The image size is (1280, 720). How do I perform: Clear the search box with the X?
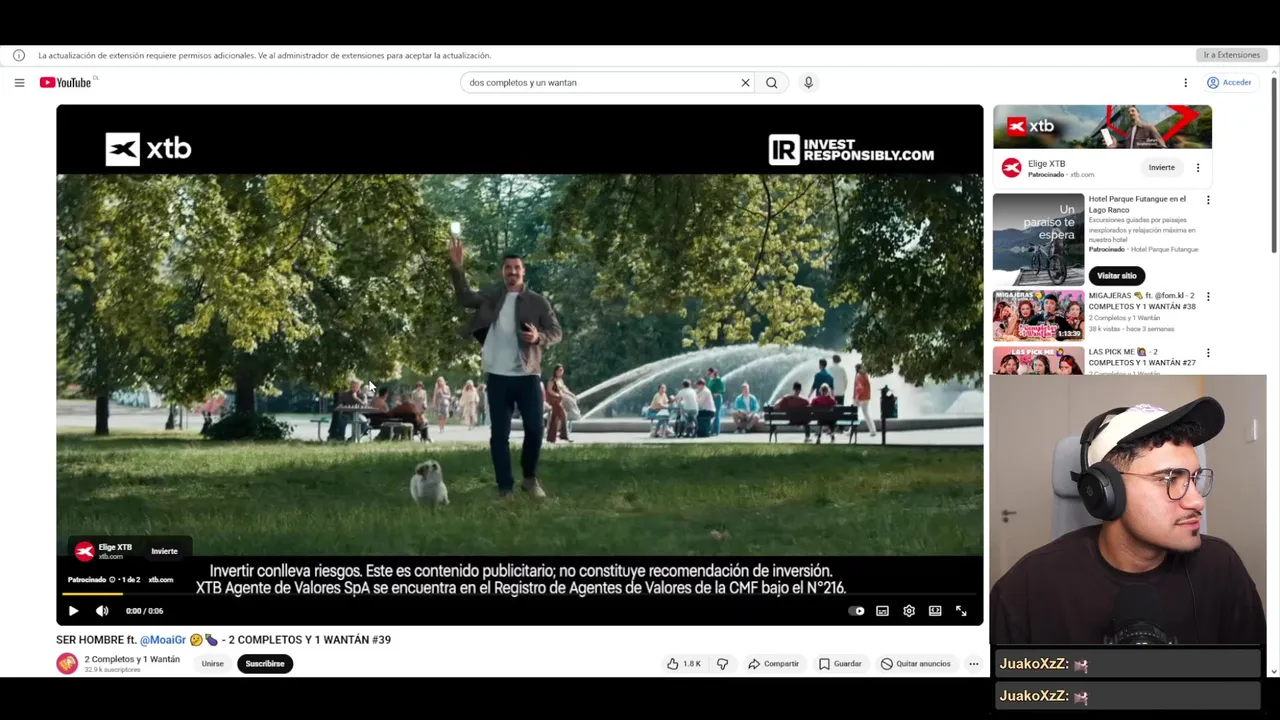745,83
